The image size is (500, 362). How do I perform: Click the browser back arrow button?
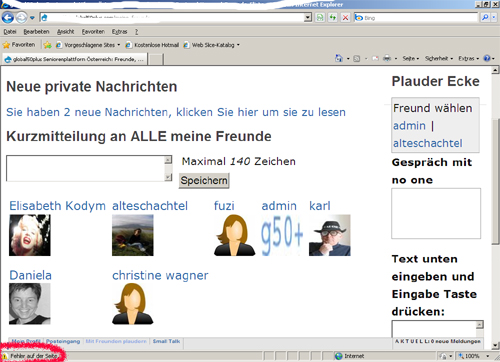point(8,17)
